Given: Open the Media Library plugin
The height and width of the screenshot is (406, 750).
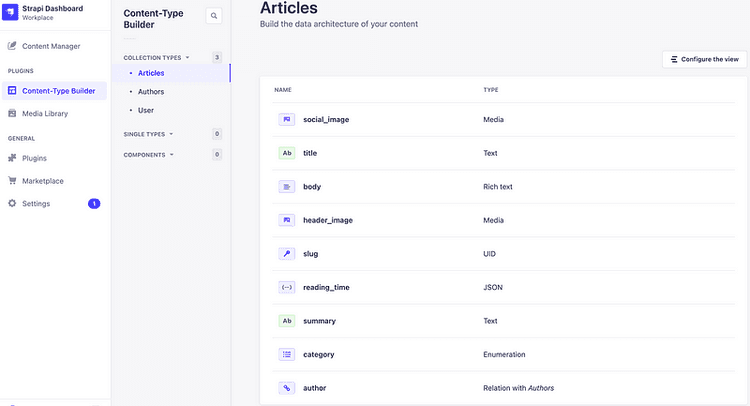Looking at the screenshot, I should pos(45,114).
